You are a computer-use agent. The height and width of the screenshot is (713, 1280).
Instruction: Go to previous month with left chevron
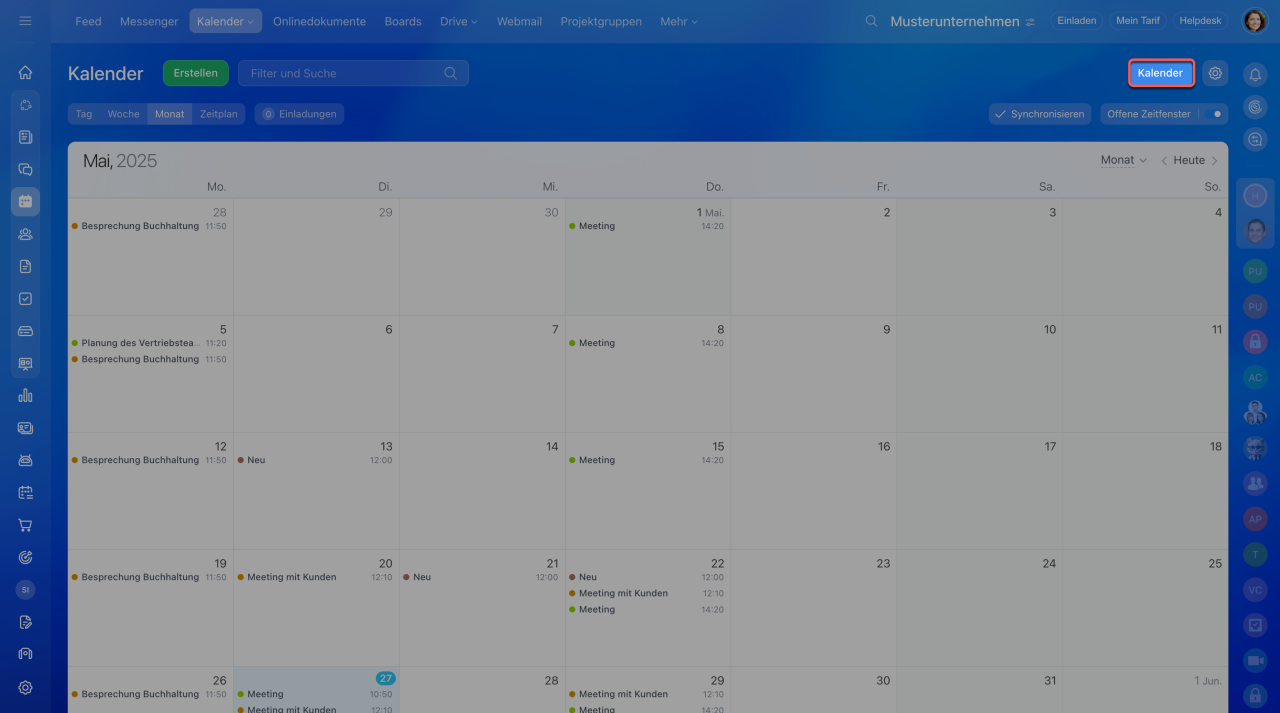tap(1164, 160)
